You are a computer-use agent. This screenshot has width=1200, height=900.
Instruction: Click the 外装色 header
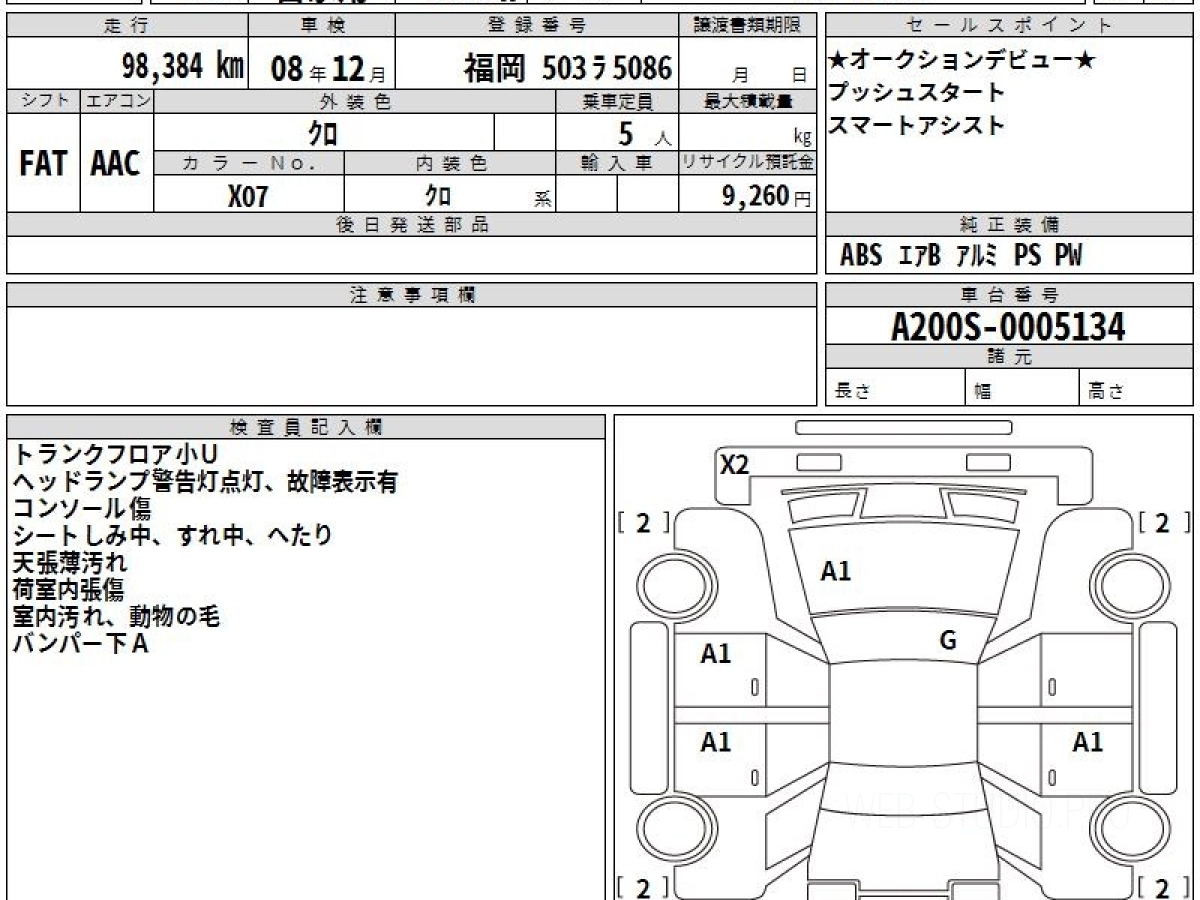point(355,101)
